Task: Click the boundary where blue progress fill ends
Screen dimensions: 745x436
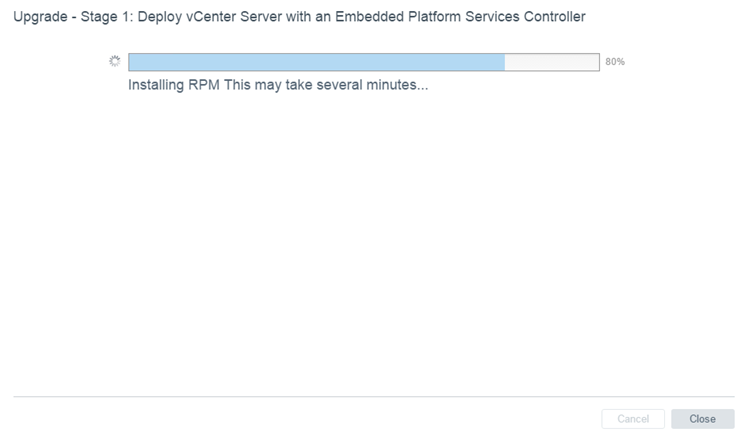Action: pyautogui.click(x=505, y=62)
